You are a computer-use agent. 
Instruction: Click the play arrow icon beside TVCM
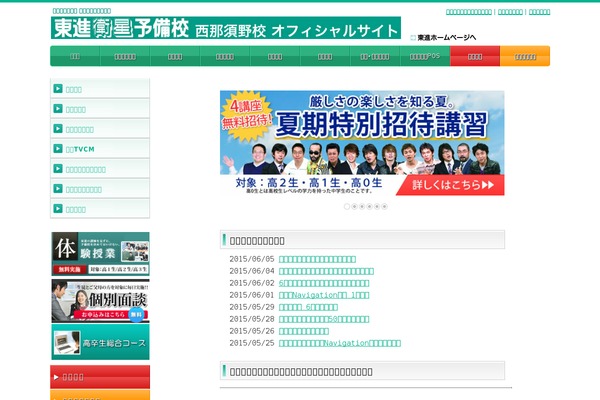pyautogui.click(x=58, y=149)
